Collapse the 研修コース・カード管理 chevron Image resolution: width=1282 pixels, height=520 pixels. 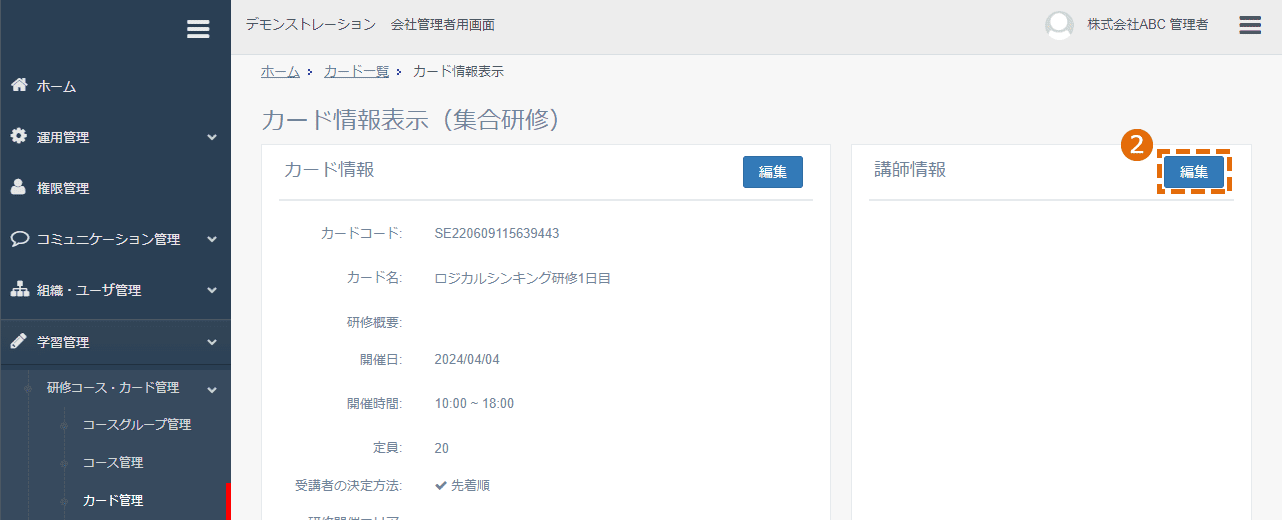212,389
